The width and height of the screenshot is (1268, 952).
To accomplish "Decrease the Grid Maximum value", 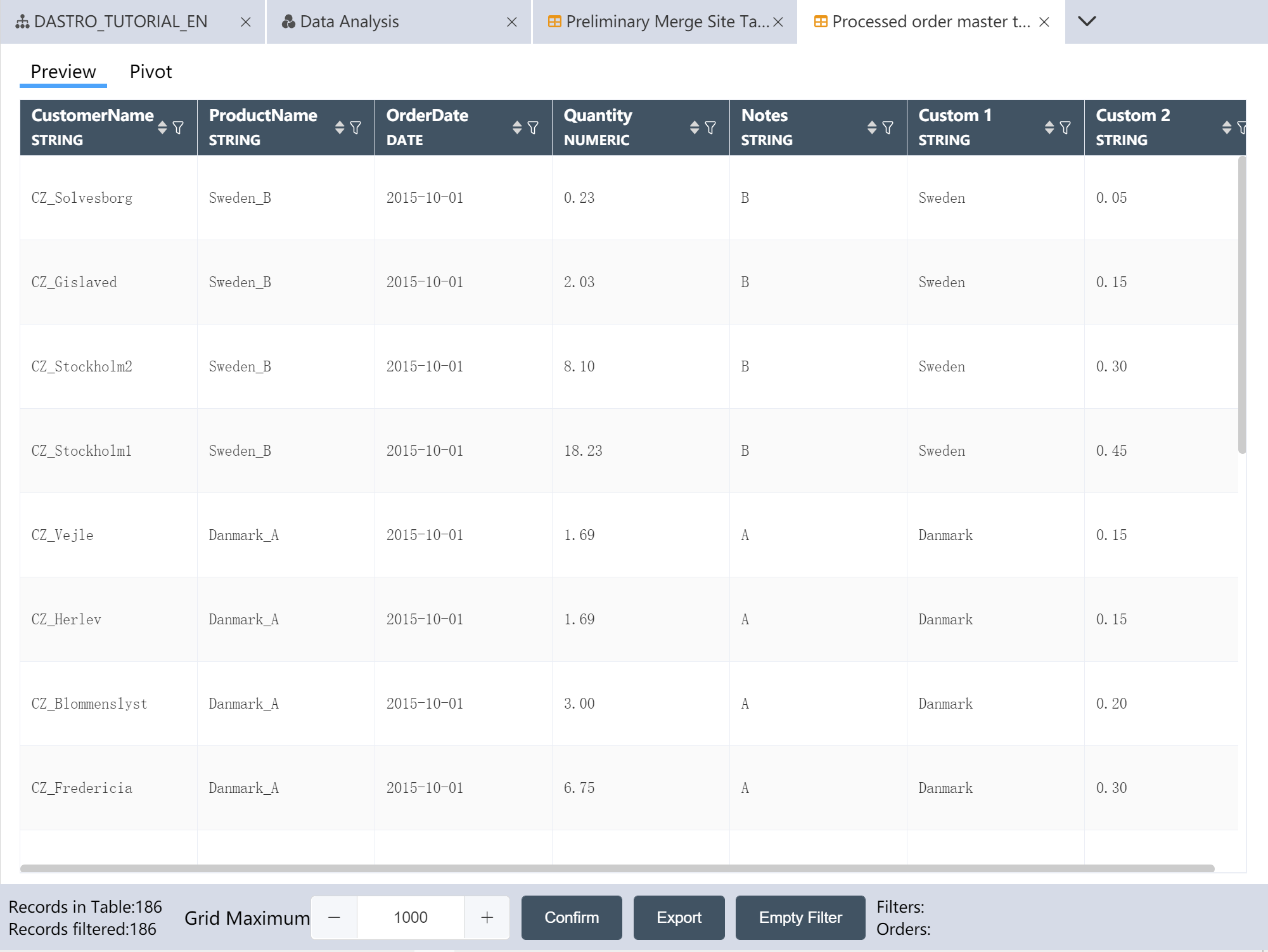I will pos(335,917).
